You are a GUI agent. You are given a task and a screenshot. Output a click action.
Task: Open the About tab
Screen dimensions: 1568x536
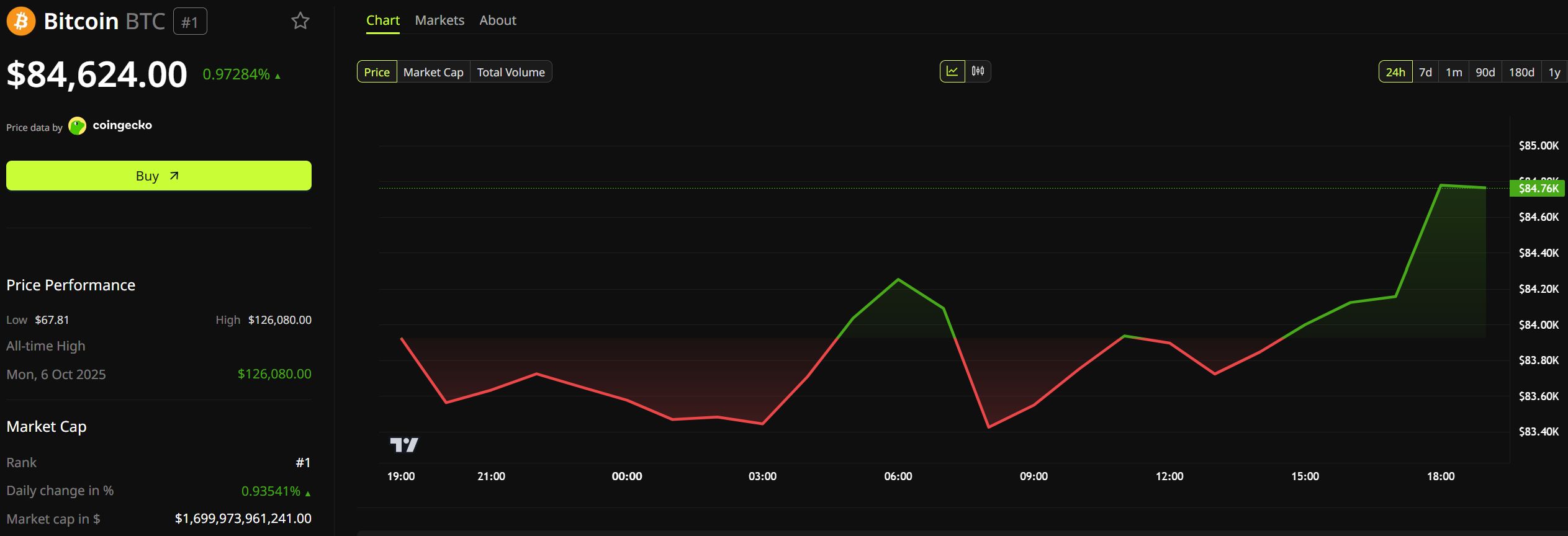coord(498,20)
